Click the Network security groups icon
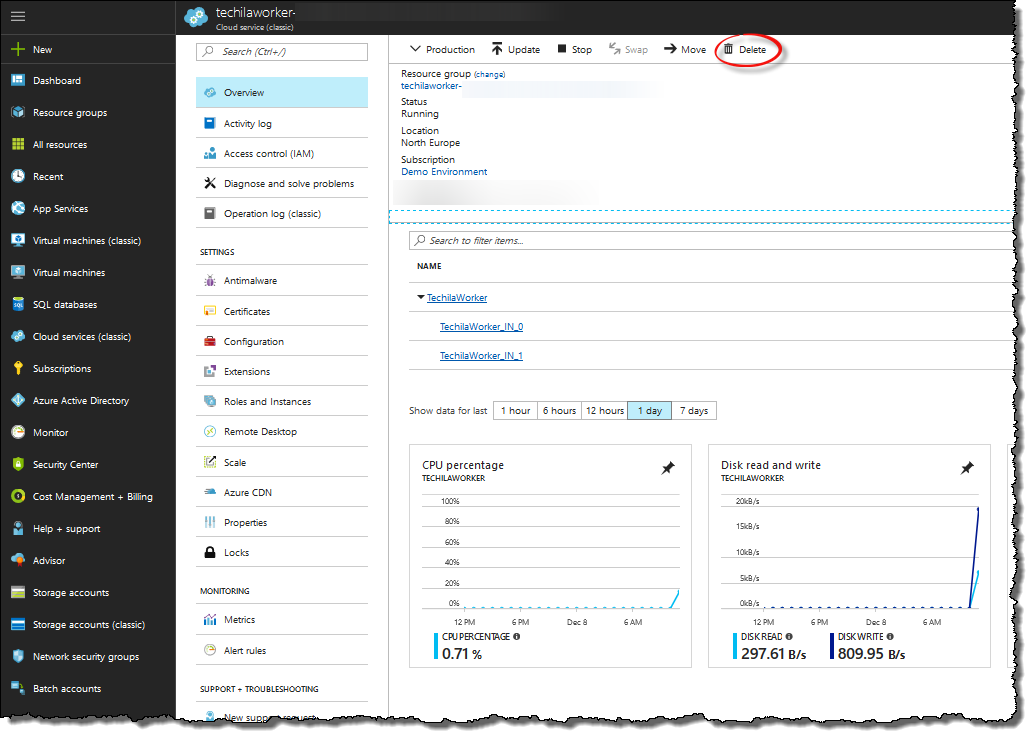Screen dimensions: 1034x738 tap(18, 656)
